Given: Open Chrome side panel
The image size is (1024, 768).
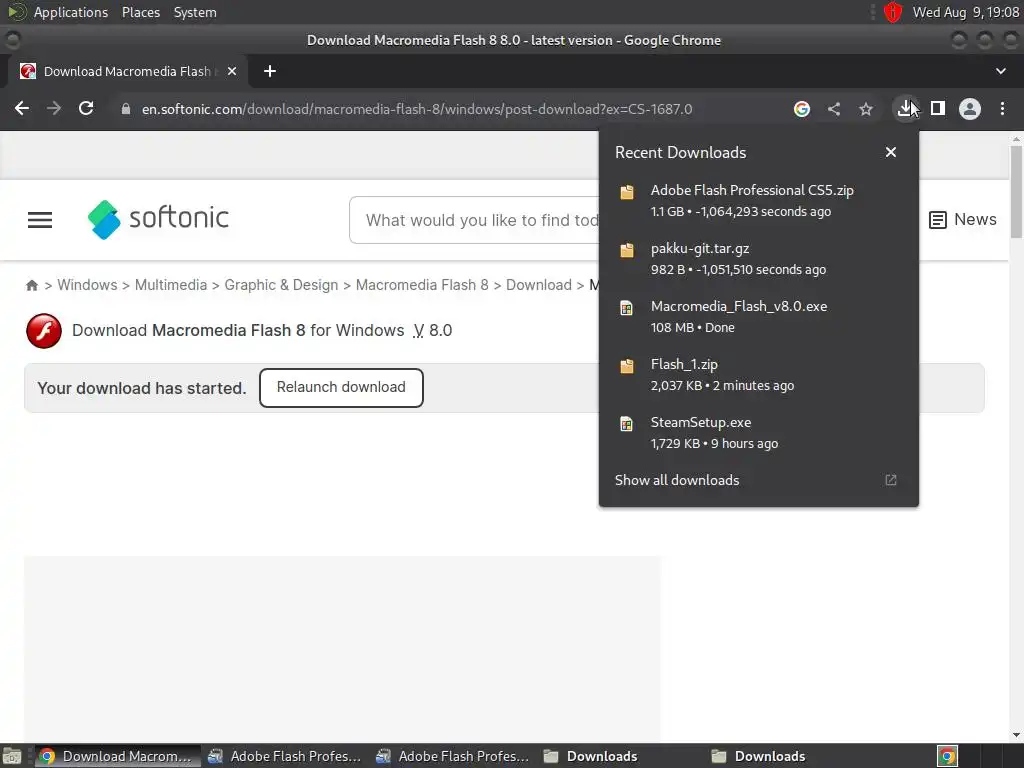Looking at the screenshot, I should click(938, 108).
